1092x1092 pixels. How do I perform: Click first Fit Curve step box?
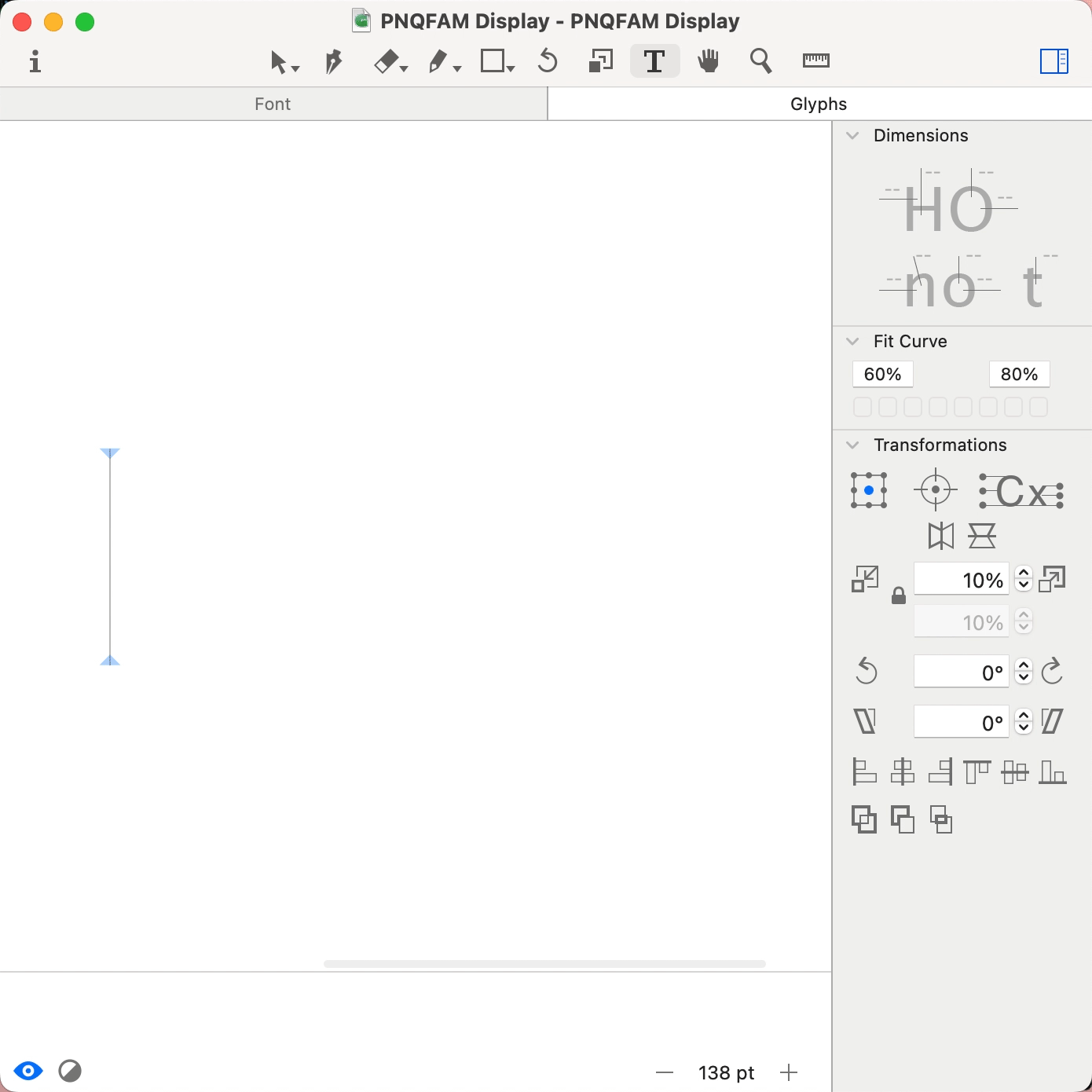(x=863, y=407)
